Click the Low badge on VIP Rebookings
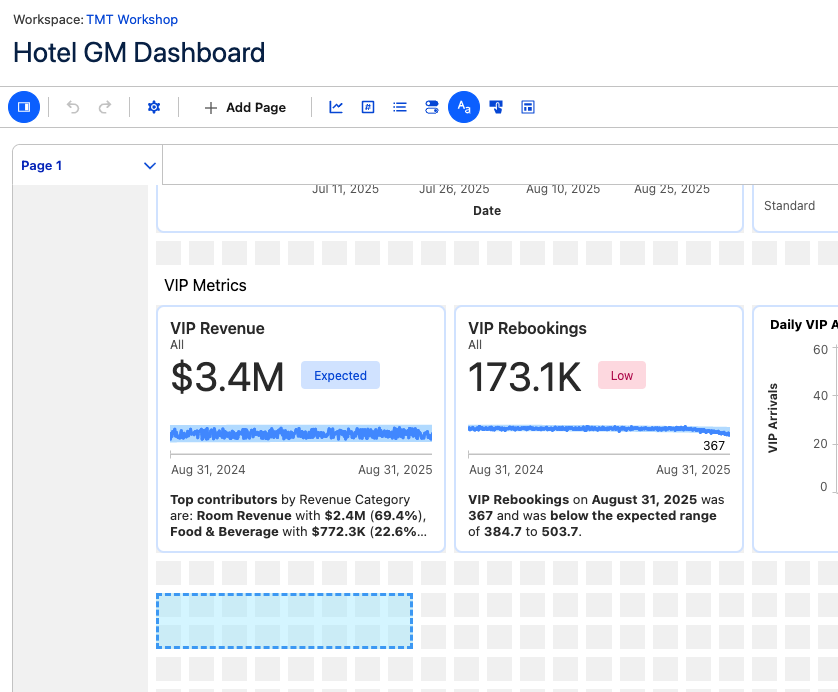The height and width of the screenshot is (692, 838). tap(622, 376)
